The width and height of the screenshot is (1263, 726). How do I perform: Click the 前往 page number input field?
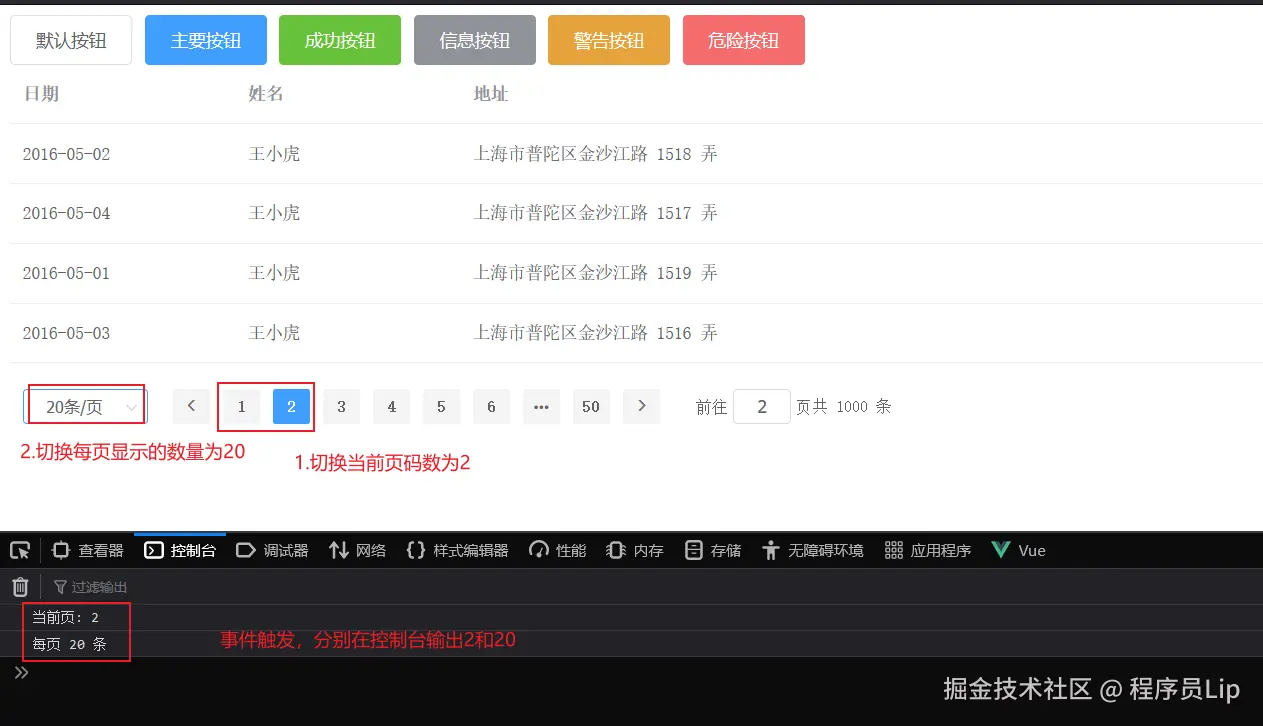pos(762,406)
